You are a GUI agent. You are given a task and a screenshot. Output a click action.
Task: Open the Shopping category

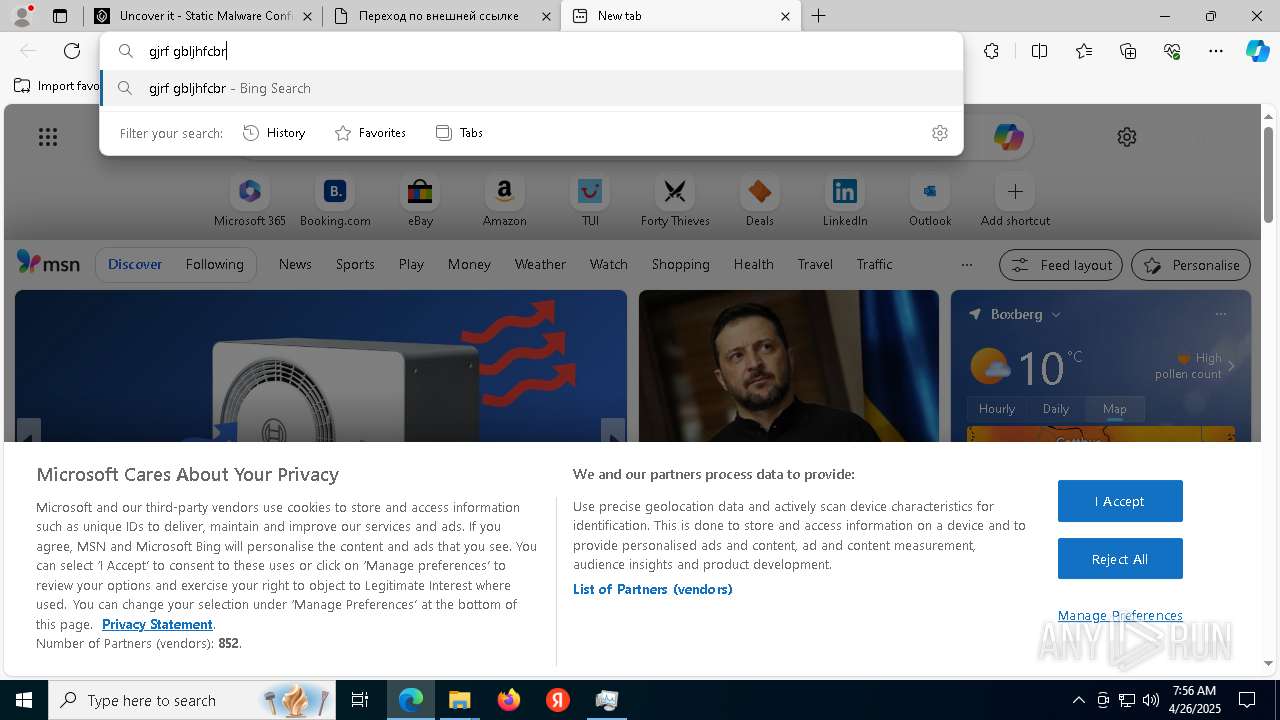pos(680,265)
